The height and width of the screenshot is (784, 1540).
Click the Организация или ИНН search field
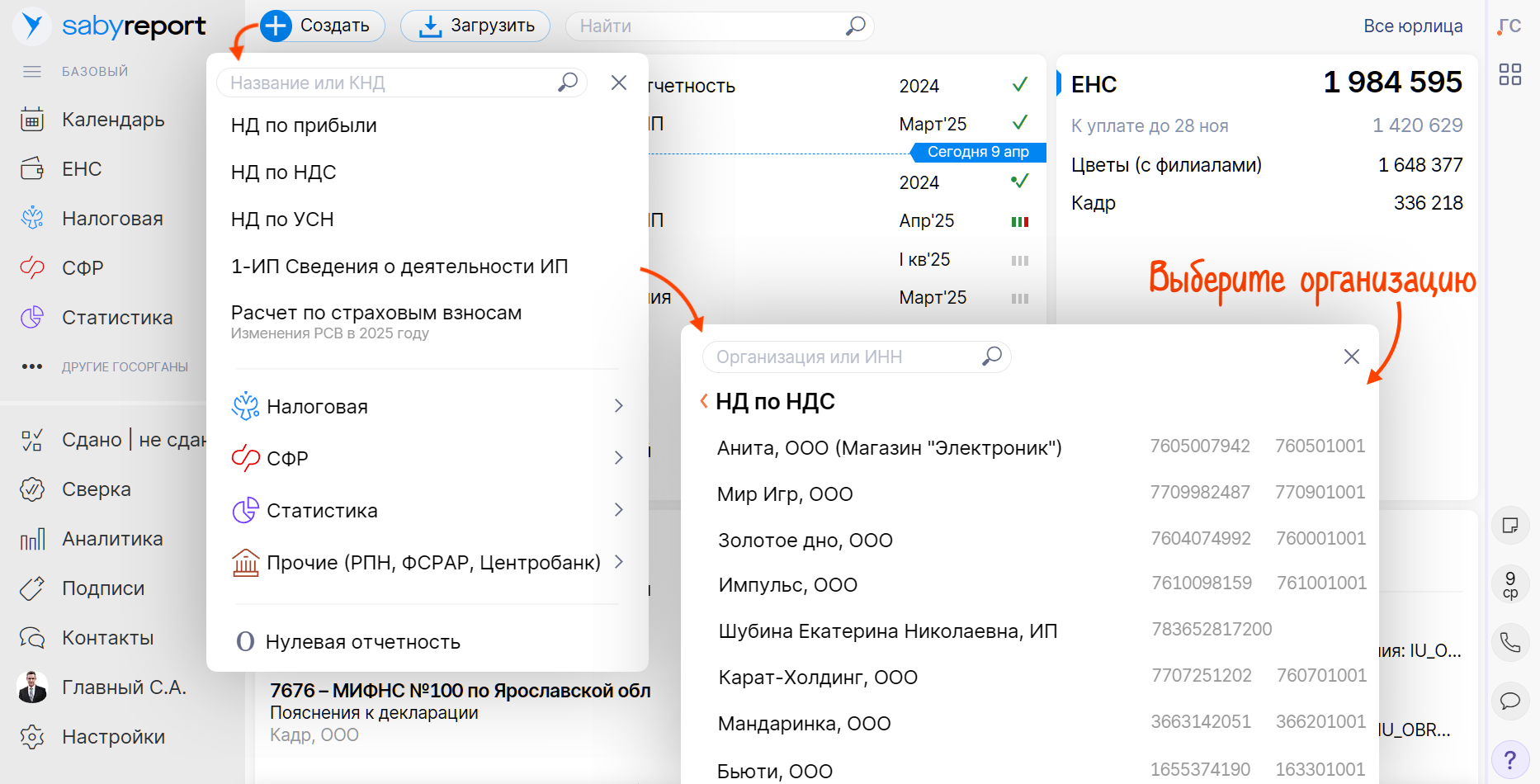(x=842, y=357)
